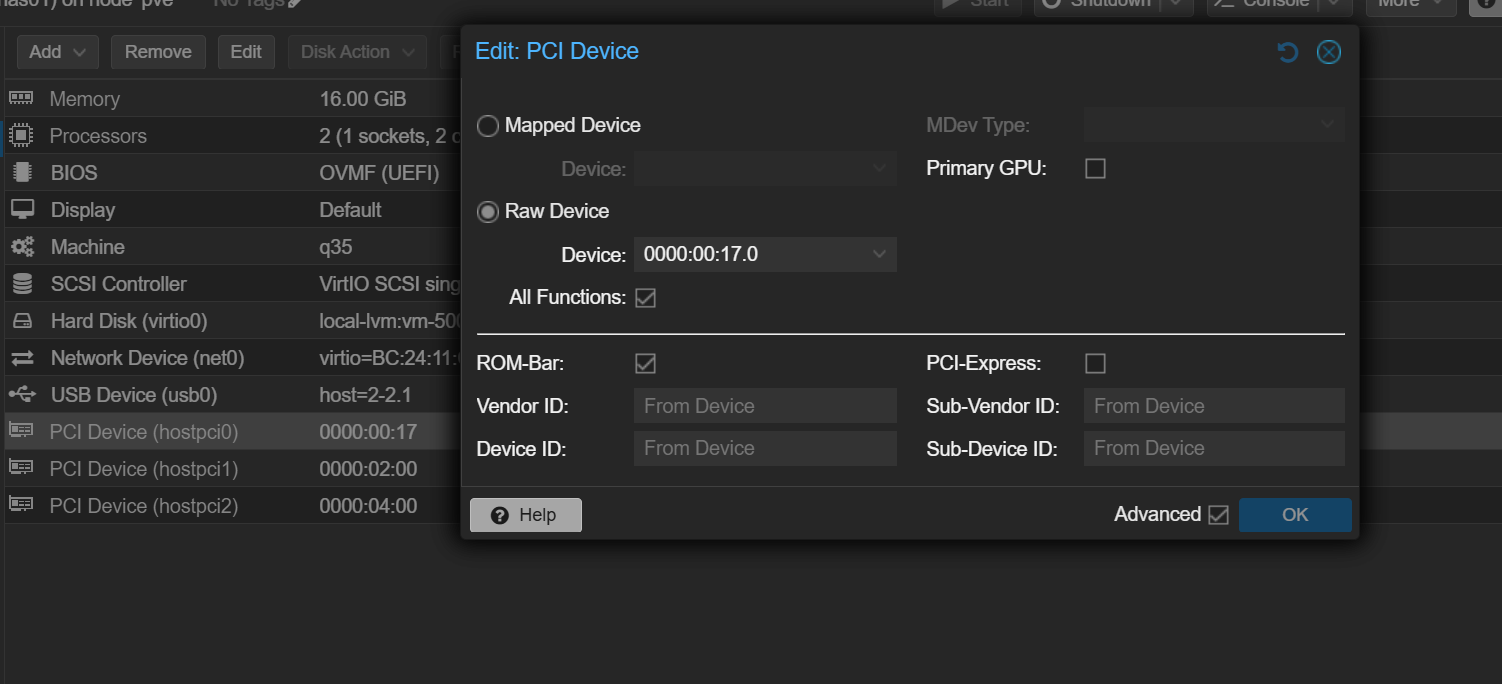Click the reset icon in dialog header
This screenshot has width=1502, height=684.
[x=1288, y=52]
